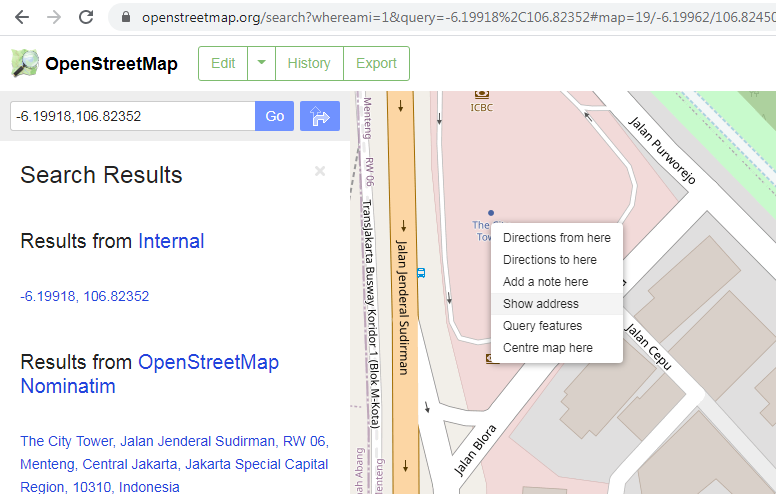Click the 'OpenStreetMap' site title text
The height and width of the screenshot is (494, 776).
click(x=111, y=63)
